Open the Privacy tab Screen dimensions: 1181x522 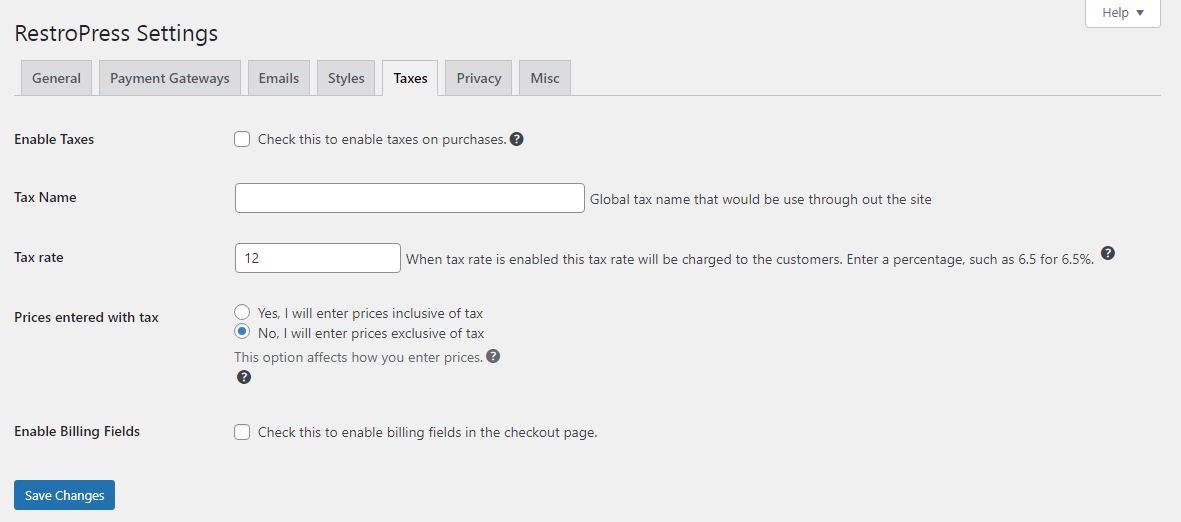[478, 78]
